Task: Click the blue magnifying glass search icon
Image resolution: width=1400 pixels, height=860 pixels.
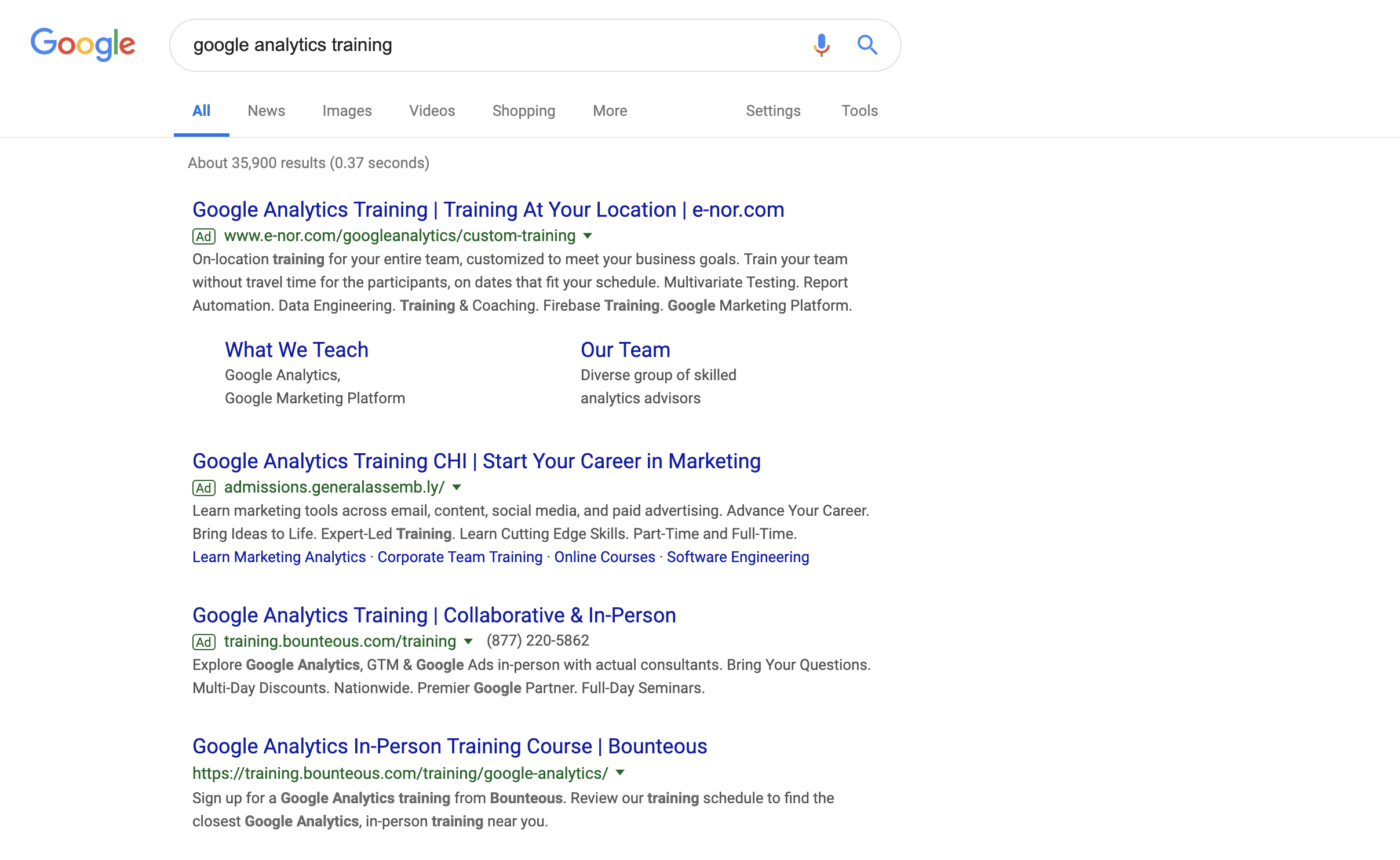Action: point(867,45)
